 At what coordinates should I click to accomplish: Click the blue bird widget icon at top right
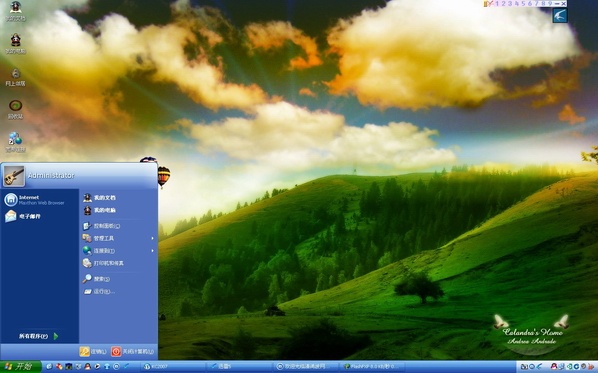tap(560, 16)
